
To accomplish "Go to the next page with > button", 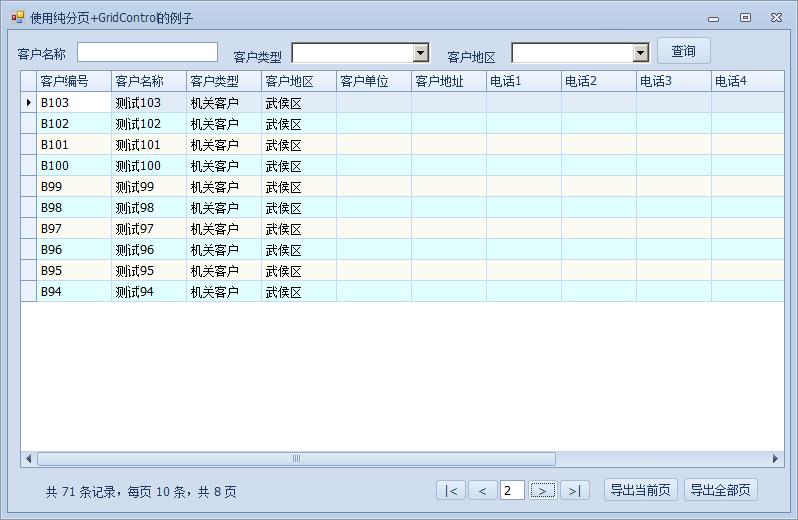I will [543, 490].
